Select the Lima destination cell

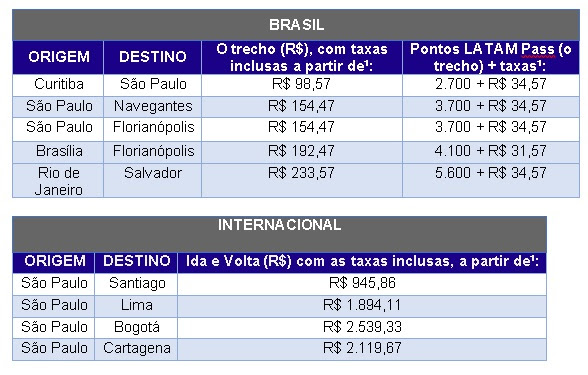(x=136, y=306)
